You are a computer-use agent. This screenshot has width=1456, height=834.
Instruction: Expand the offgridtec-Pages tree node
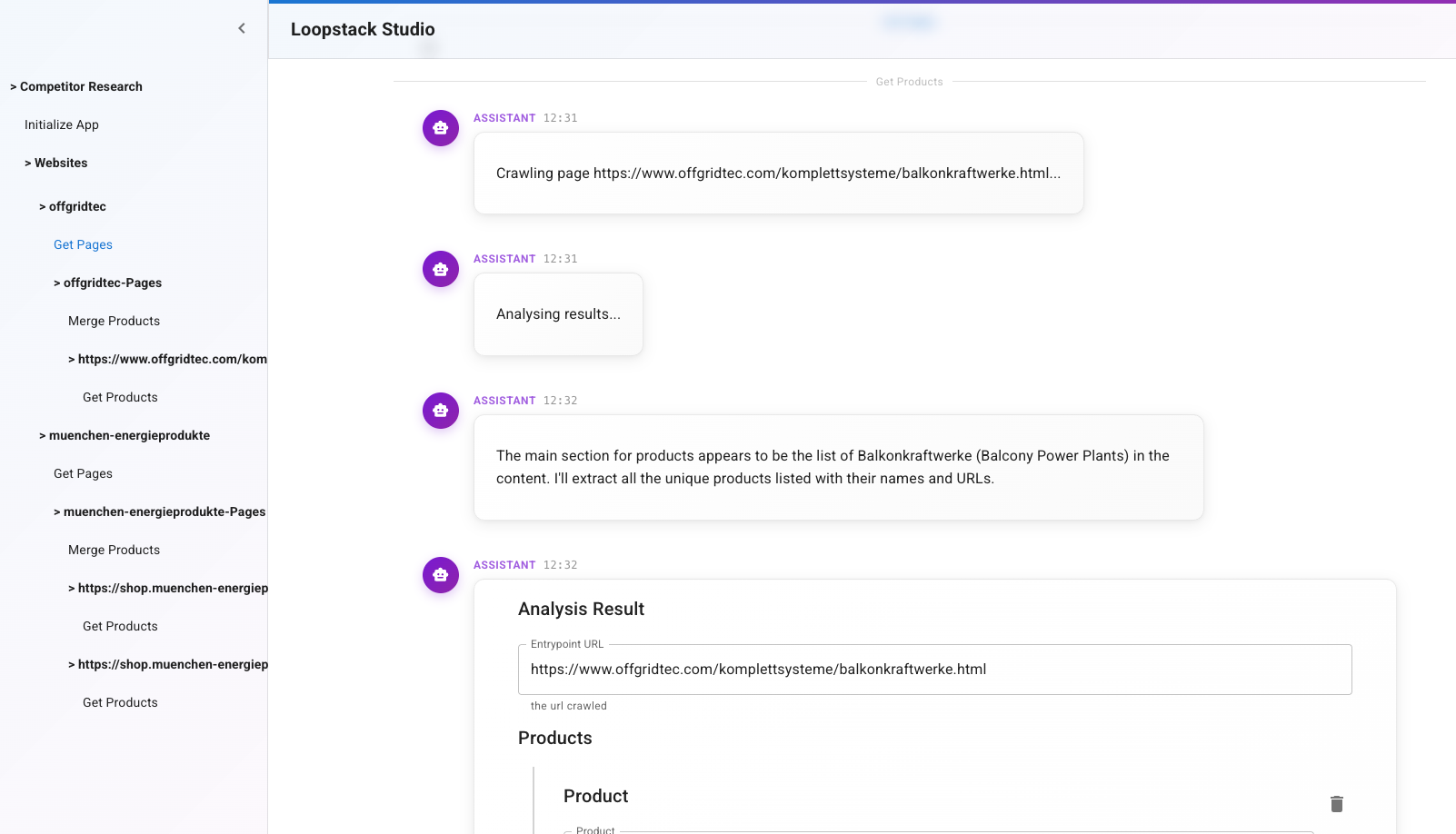[x=107, y=283]
